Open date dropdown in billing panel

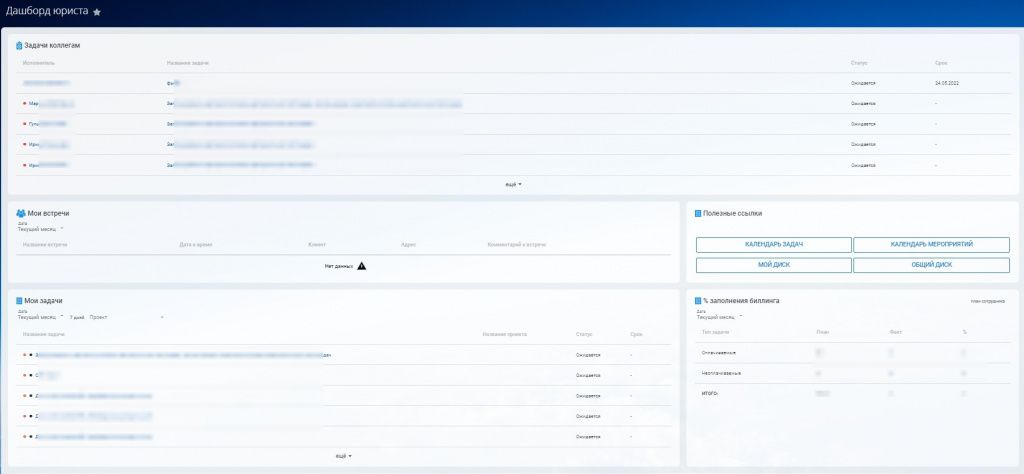tap(719, 317)
